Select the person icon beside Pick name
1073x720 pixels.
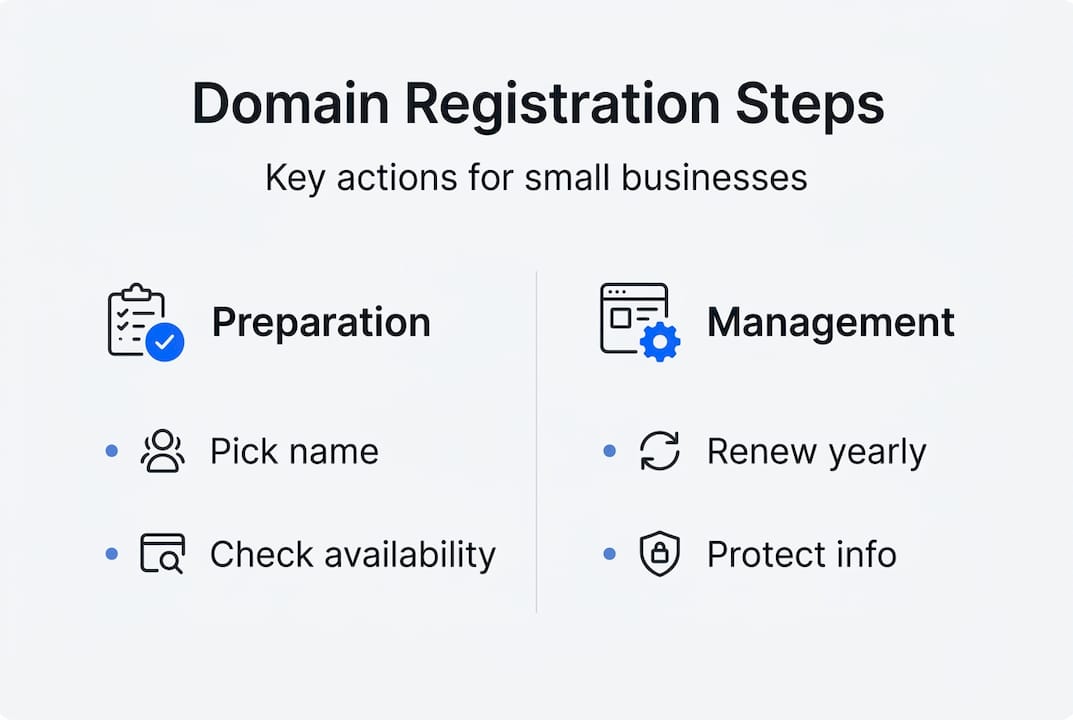click(x=162, y=451)
